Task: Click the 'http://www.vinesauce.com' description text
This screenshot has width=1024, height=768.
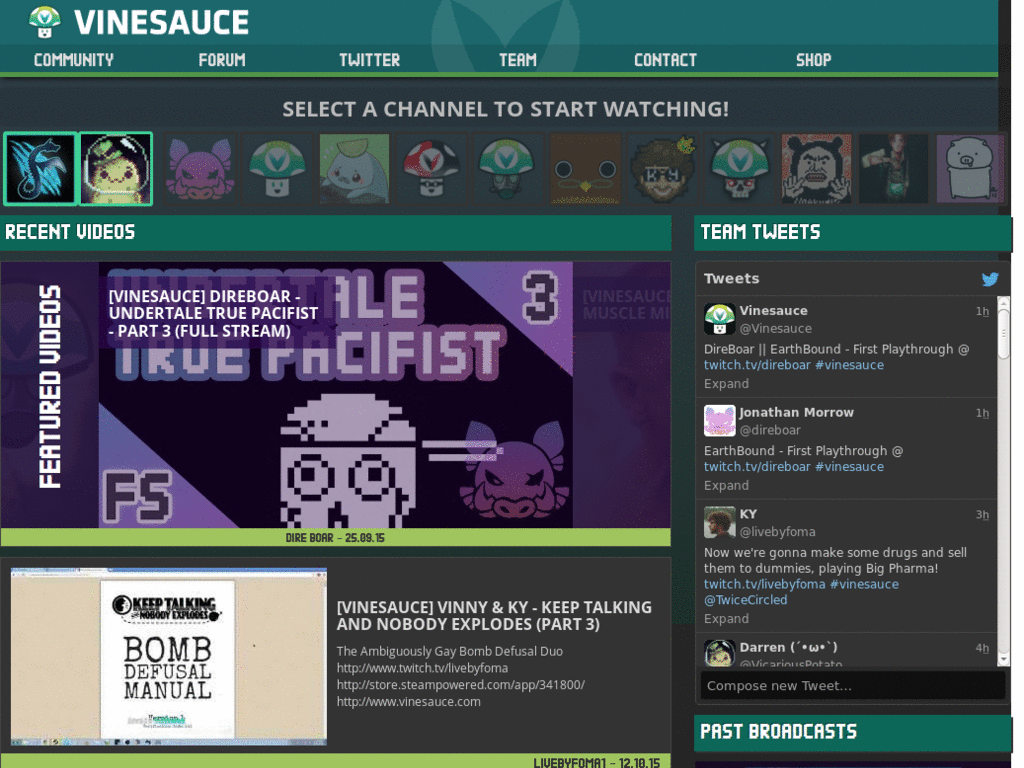Action: point(409,702)
